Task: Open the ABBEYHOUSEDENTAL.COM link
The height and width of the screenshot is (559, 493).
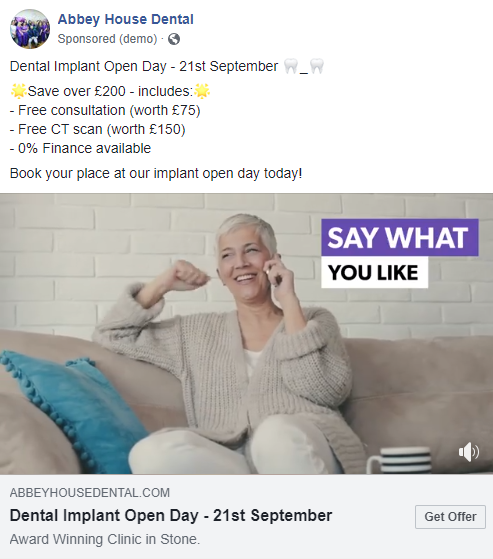Action: tap(90, 493)
